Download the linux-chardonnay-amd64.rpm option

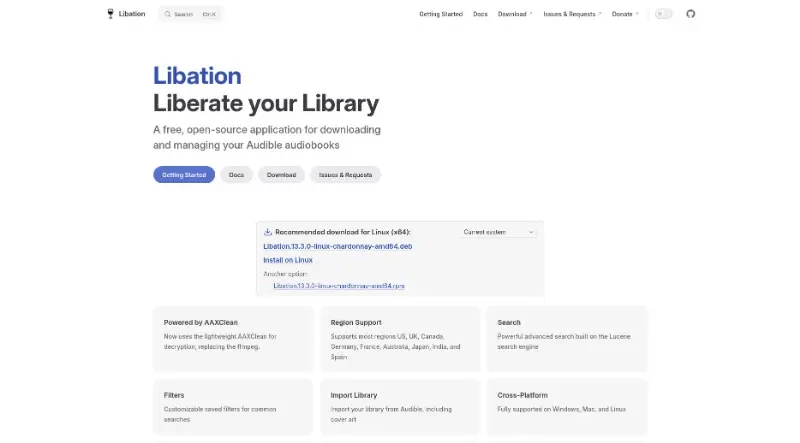[x=339, y=285]
